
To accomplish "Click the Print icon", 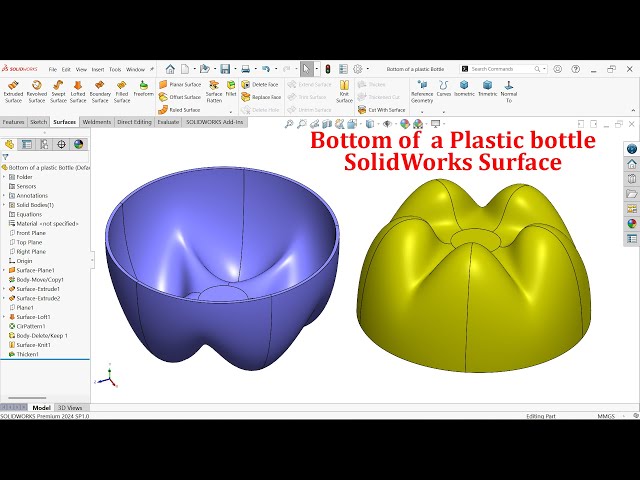I will coord(245,69).
